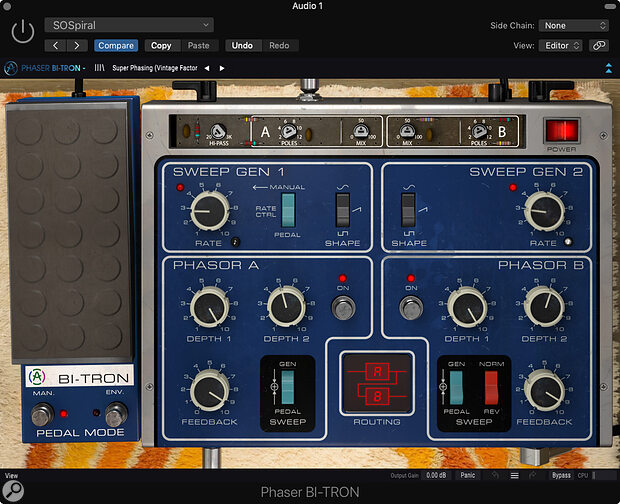
Task: Open the undo history list icon
Action: click(514, 475)
